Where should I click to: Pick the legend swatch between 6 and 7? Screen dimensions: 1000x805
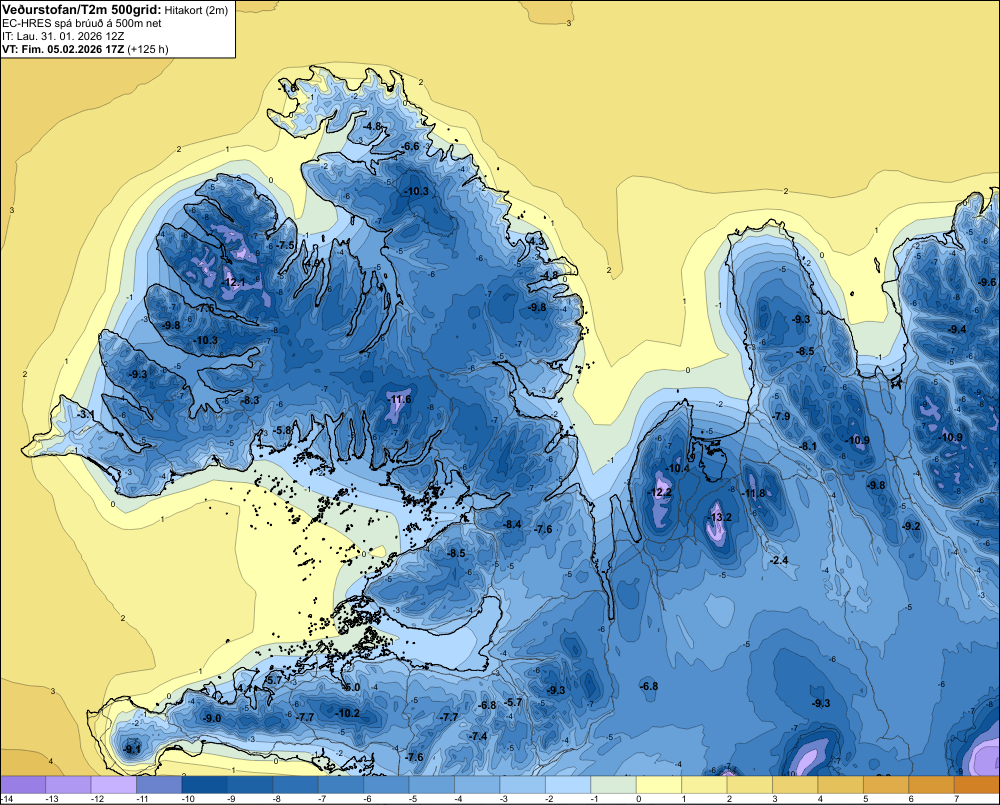(x=932, y=785)
